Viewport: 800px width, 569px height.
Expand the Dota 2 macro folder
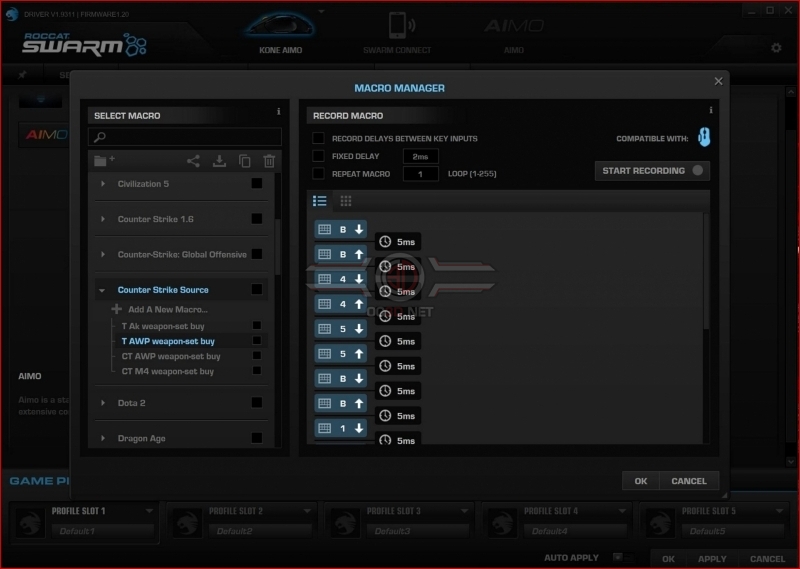click(103, 403)
